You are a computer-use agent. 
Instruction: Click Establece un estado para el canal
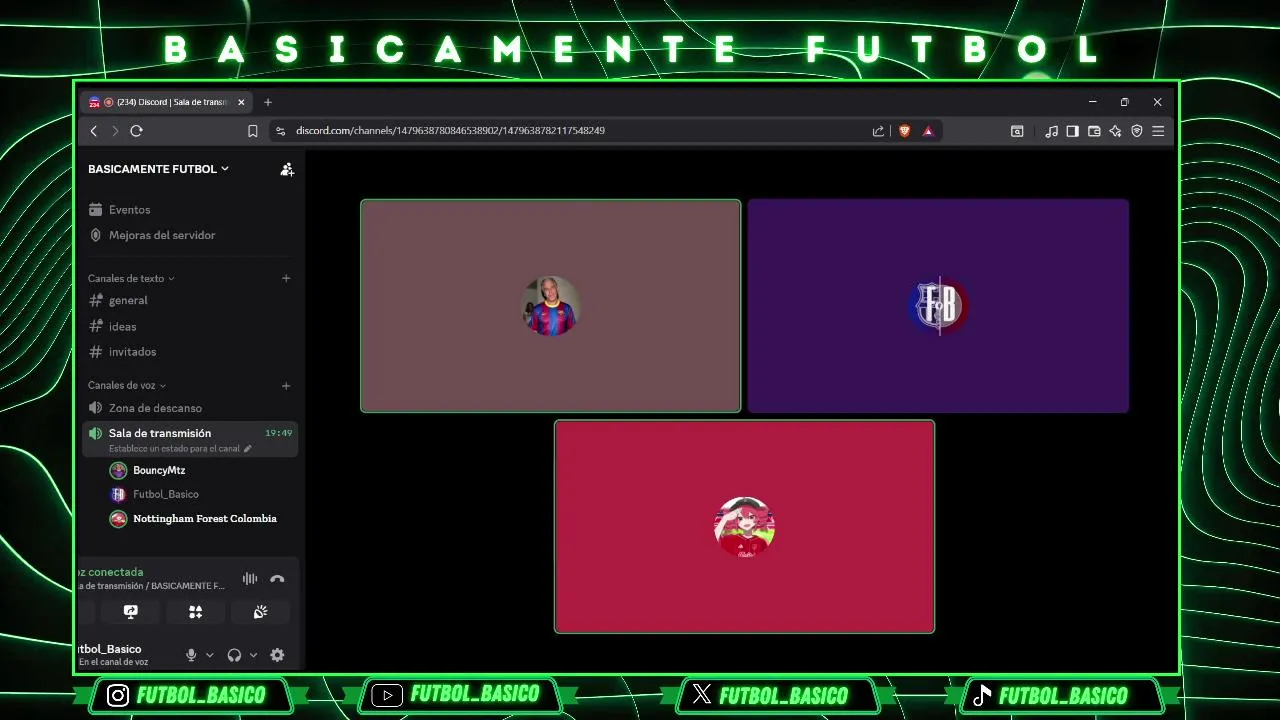point(173,449)
